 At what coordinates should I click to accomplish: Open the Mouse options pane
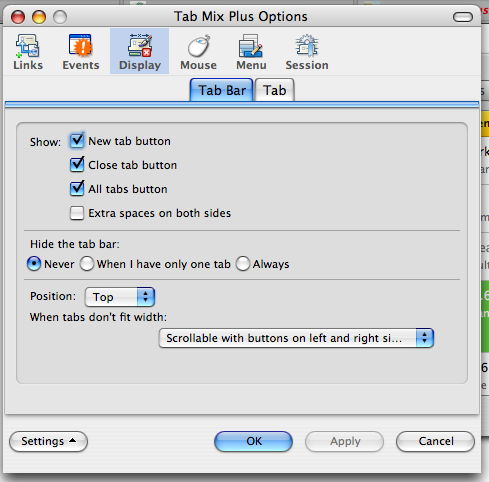click(x=198, y=52)
